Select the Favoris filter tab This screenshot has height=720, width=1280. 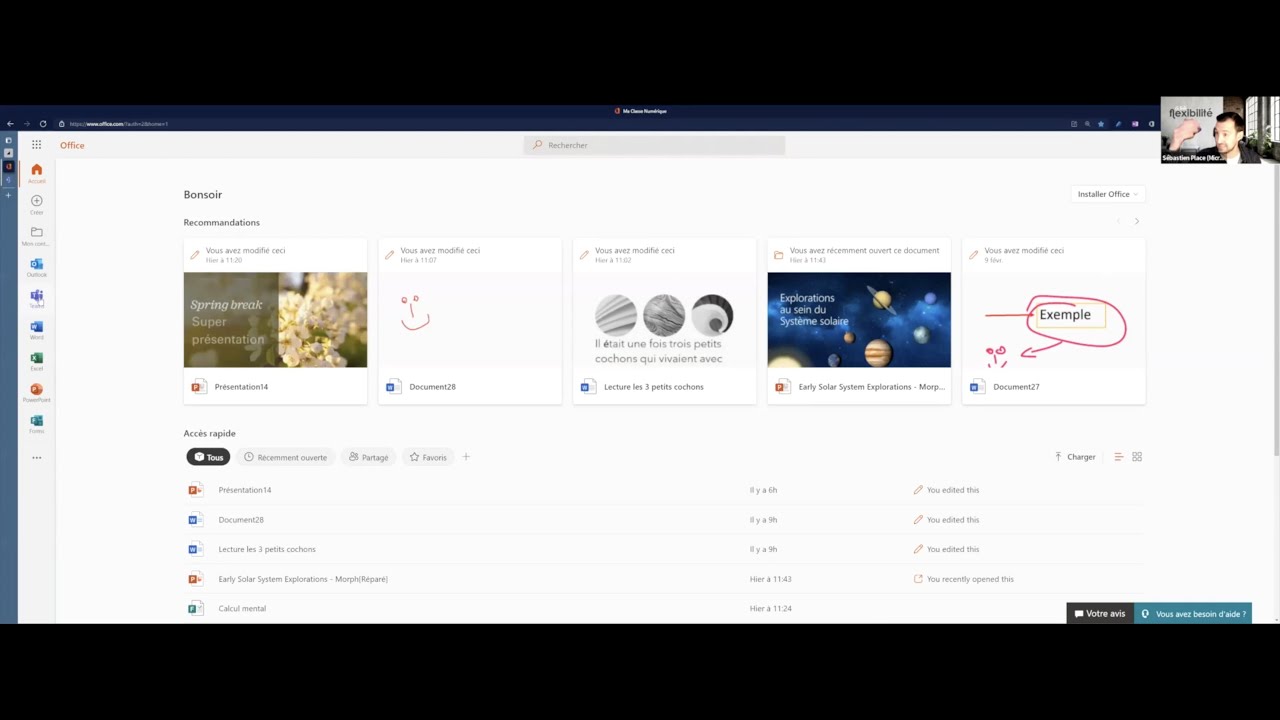click(428, 457)
